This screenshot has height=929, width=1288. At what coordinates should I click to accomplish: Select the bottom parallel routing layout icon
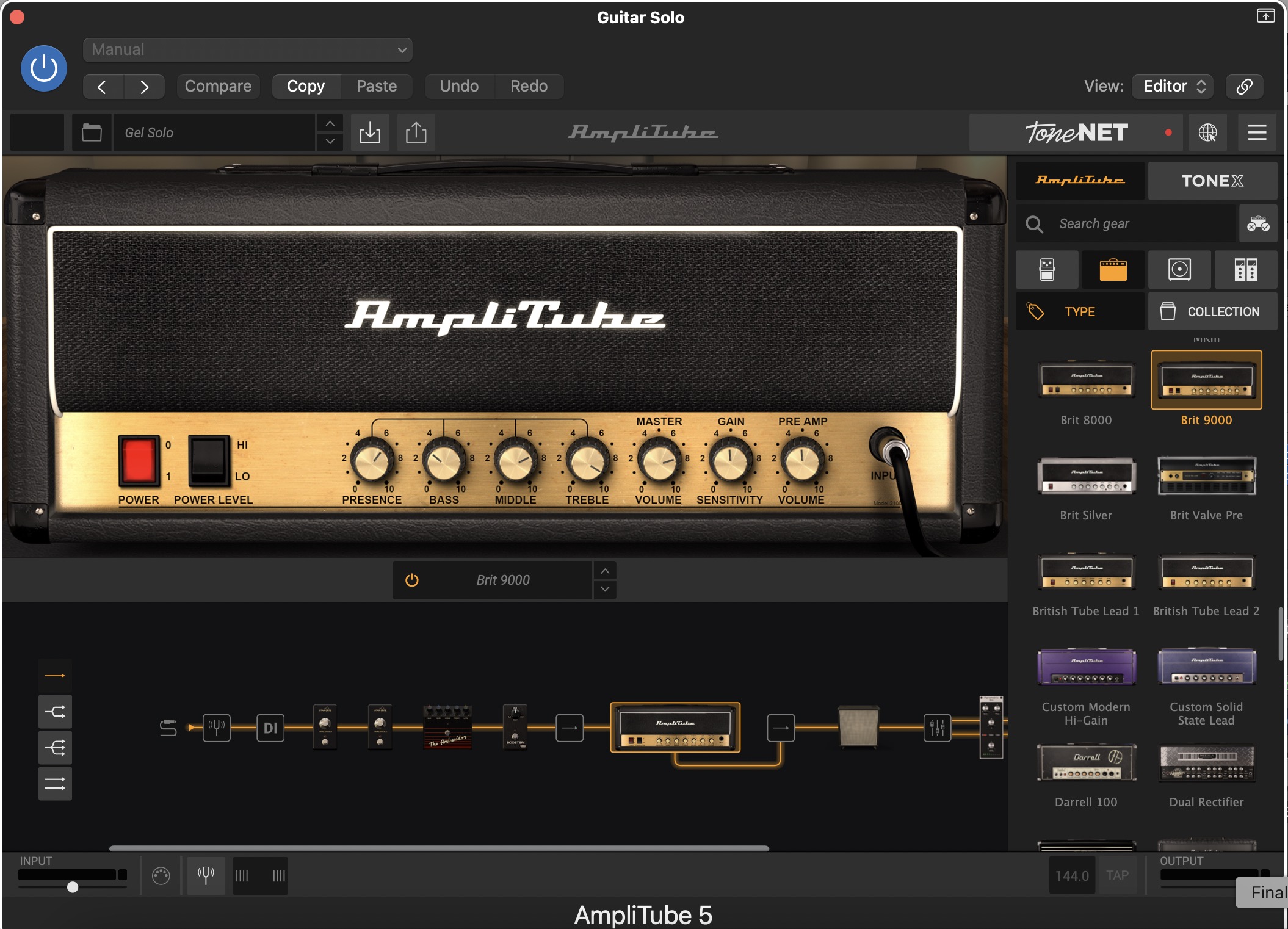(x=55, y=783)
